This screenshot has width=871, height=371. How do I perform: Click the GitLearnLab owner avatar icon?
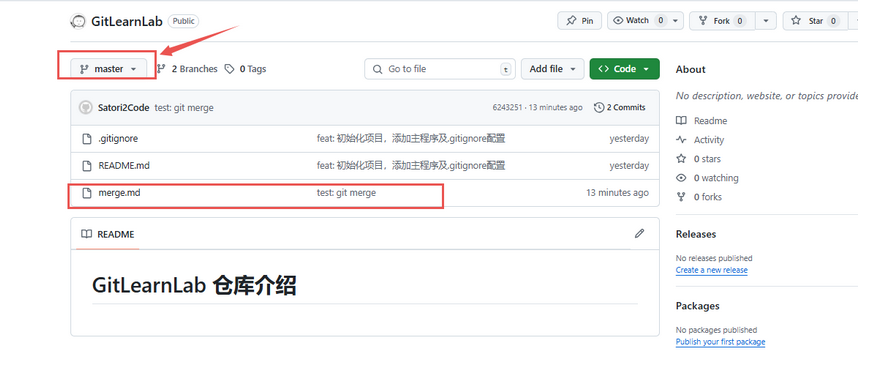click(x=78, y=21)
